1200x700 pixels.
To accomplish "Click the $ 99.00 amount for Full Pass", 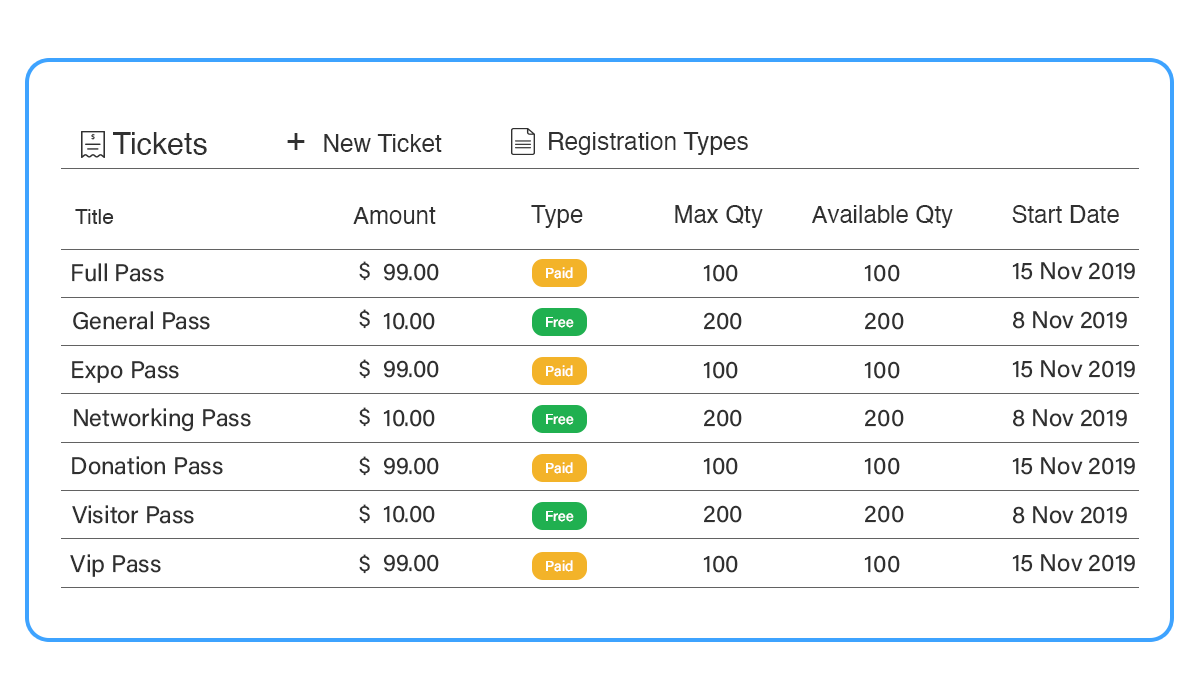I will [399, 272].
